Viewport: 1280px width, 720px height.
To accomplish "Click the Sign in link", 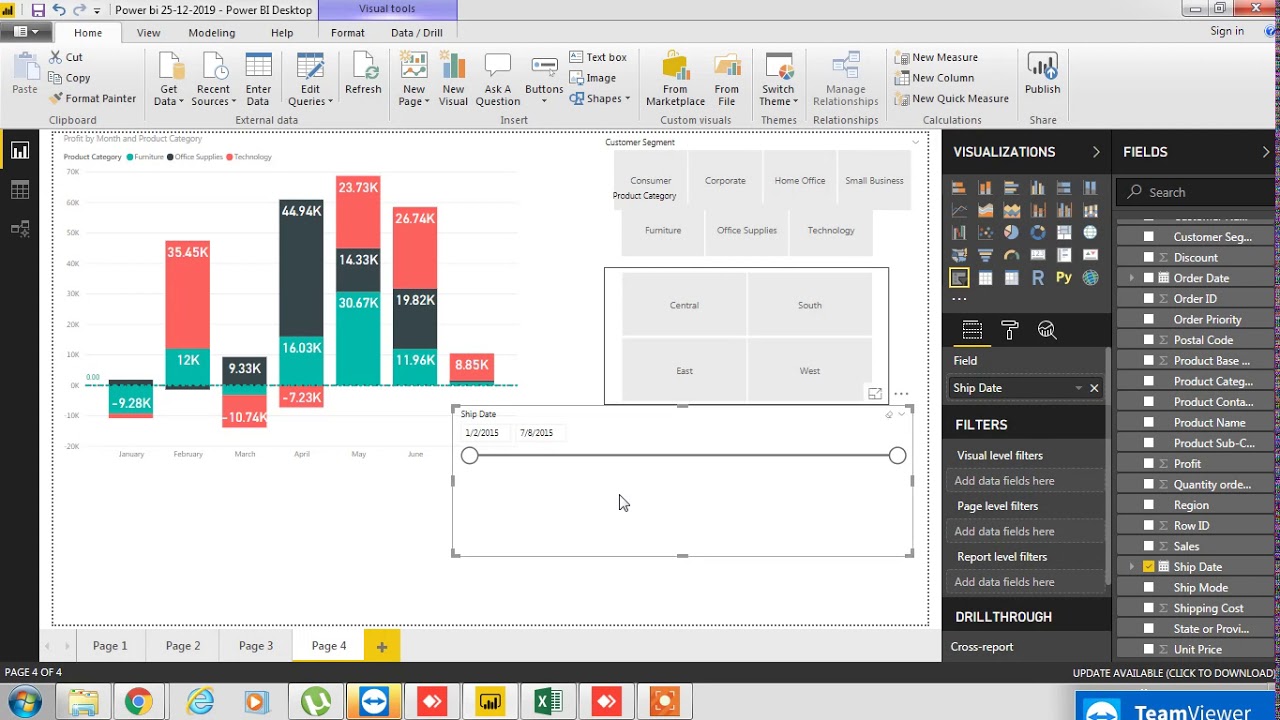I will click(1227, 31).
